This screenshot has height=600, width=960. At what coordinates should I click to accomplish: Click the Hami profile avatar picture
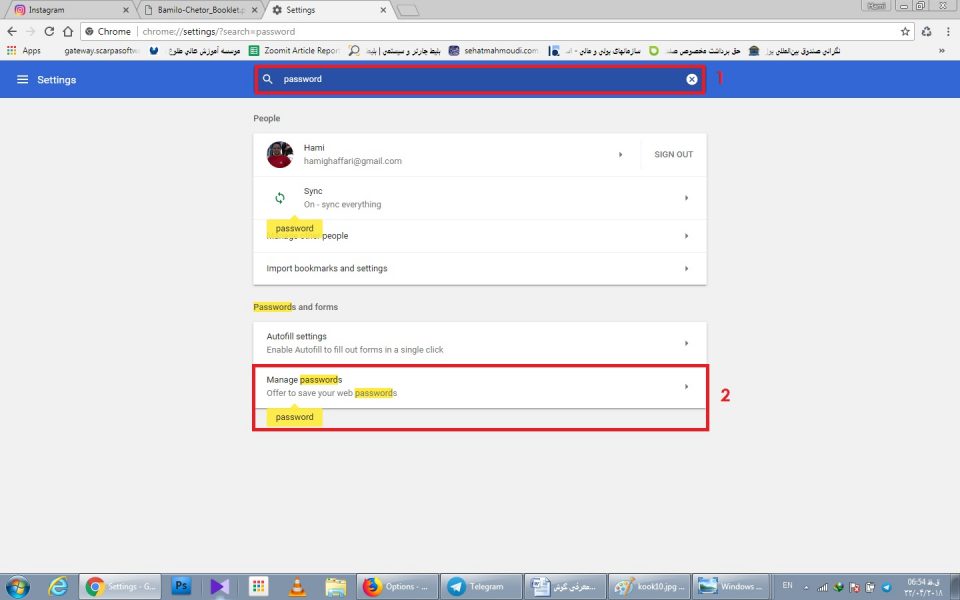pyautogui.click(x=280, y=155)
